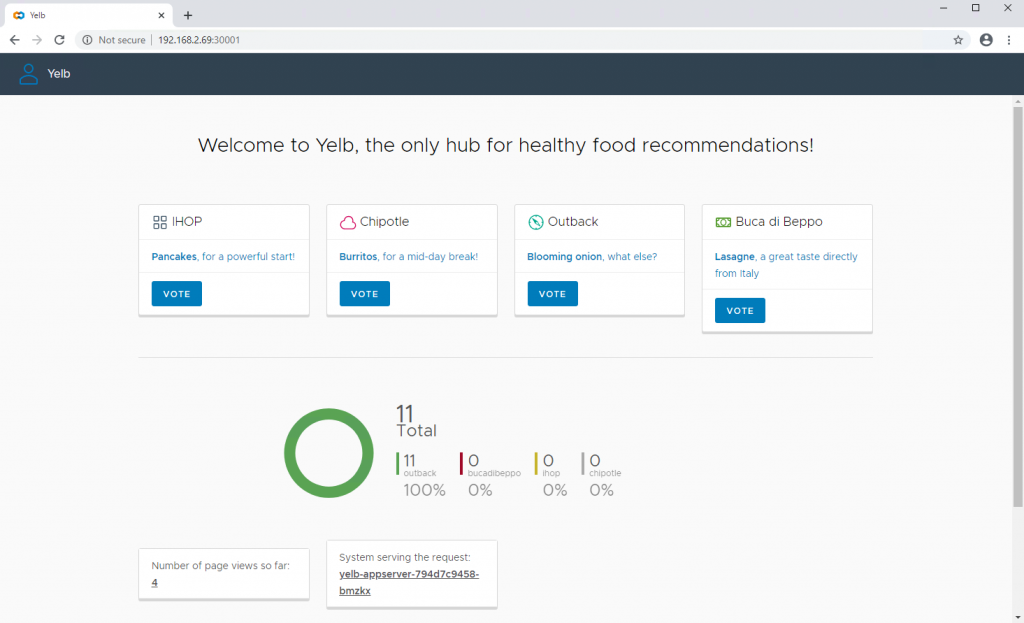The width and height of the screenshot is (1024, 623).
Task: Click the Outback compass icon
Action: tap(536, 223)
